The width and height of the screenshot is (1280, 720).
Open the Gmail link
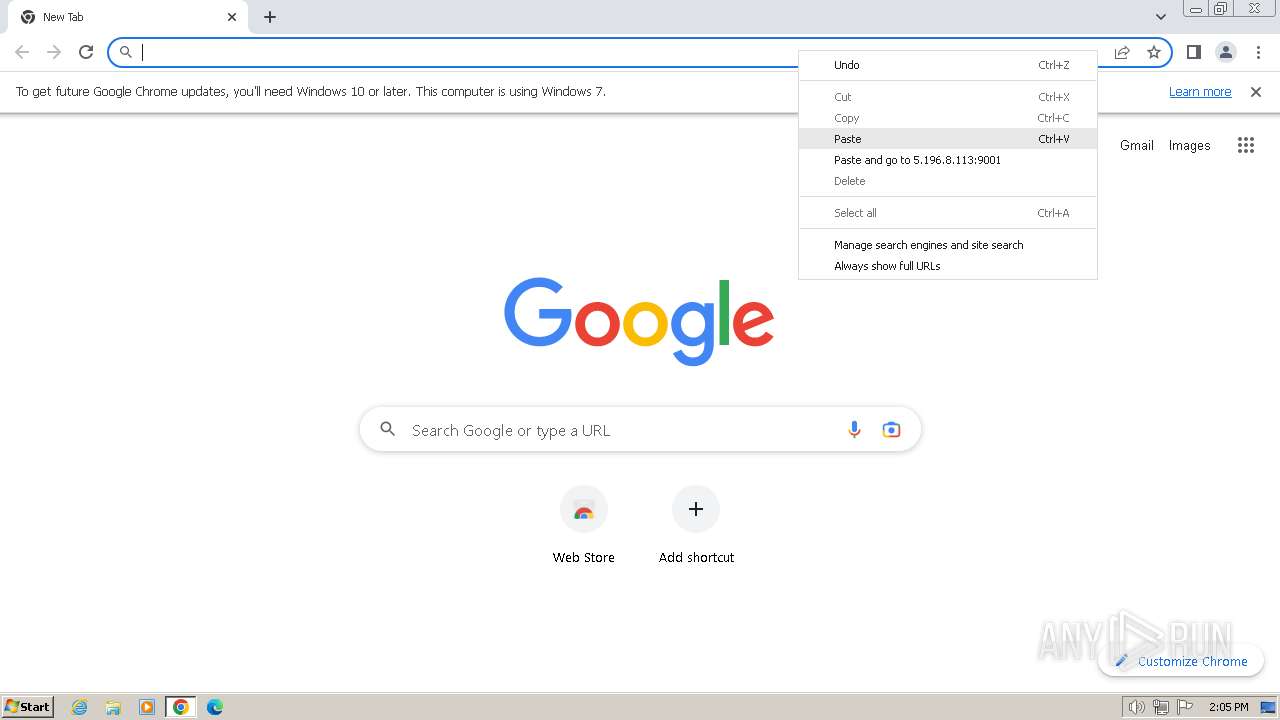(x=1137, y=145)
